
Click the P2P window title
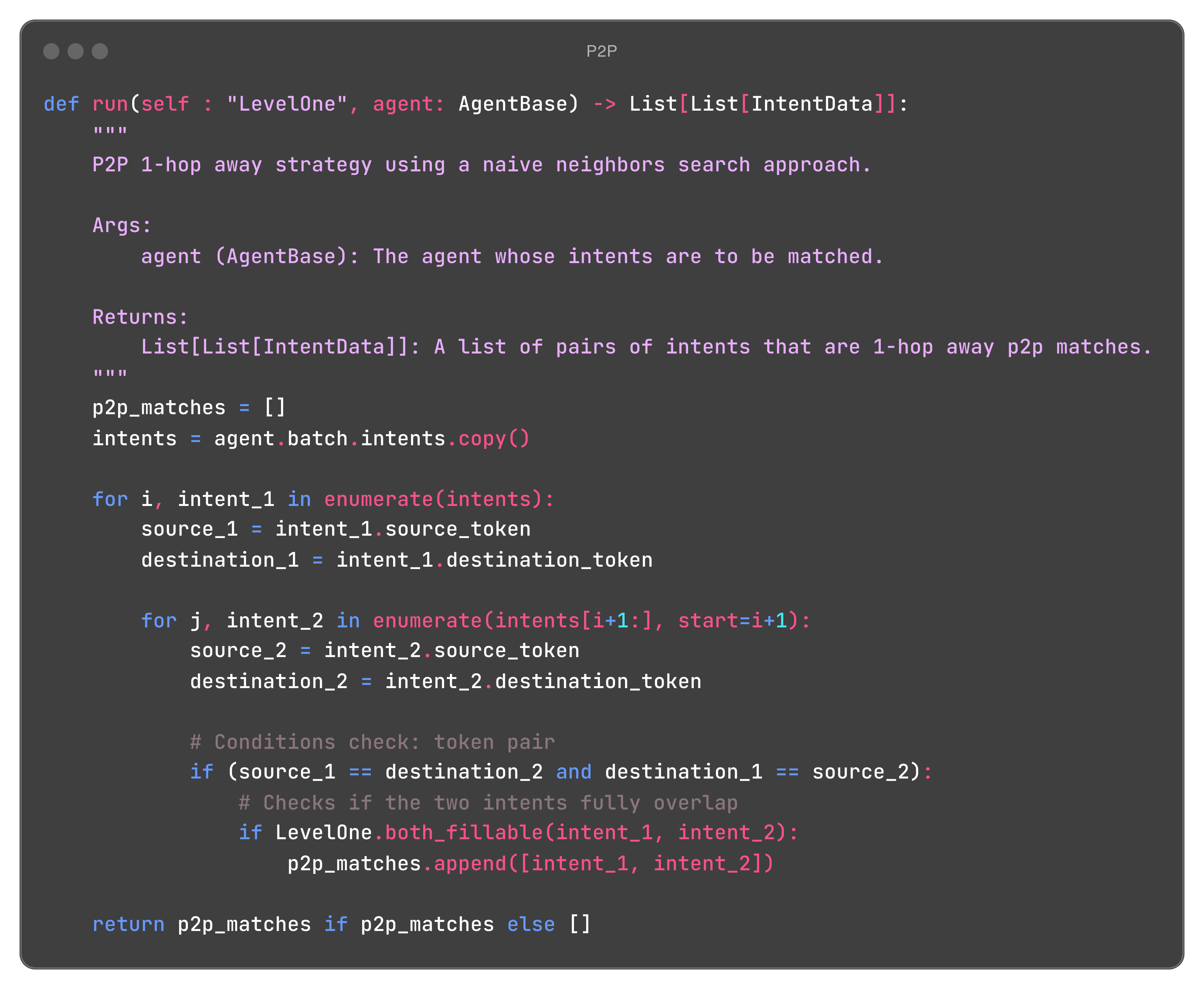(x=602, y=51)
